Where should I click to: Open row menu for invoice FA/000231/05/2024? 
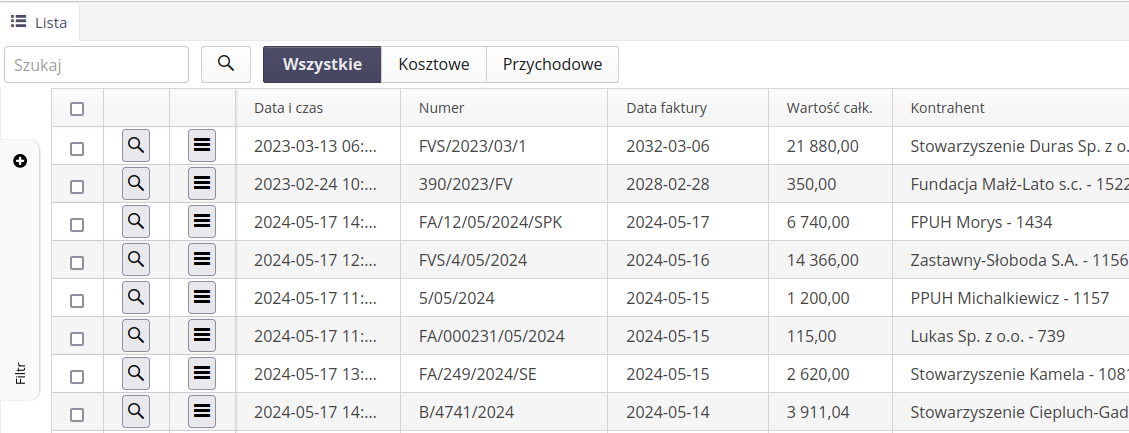tap(202, 336)
